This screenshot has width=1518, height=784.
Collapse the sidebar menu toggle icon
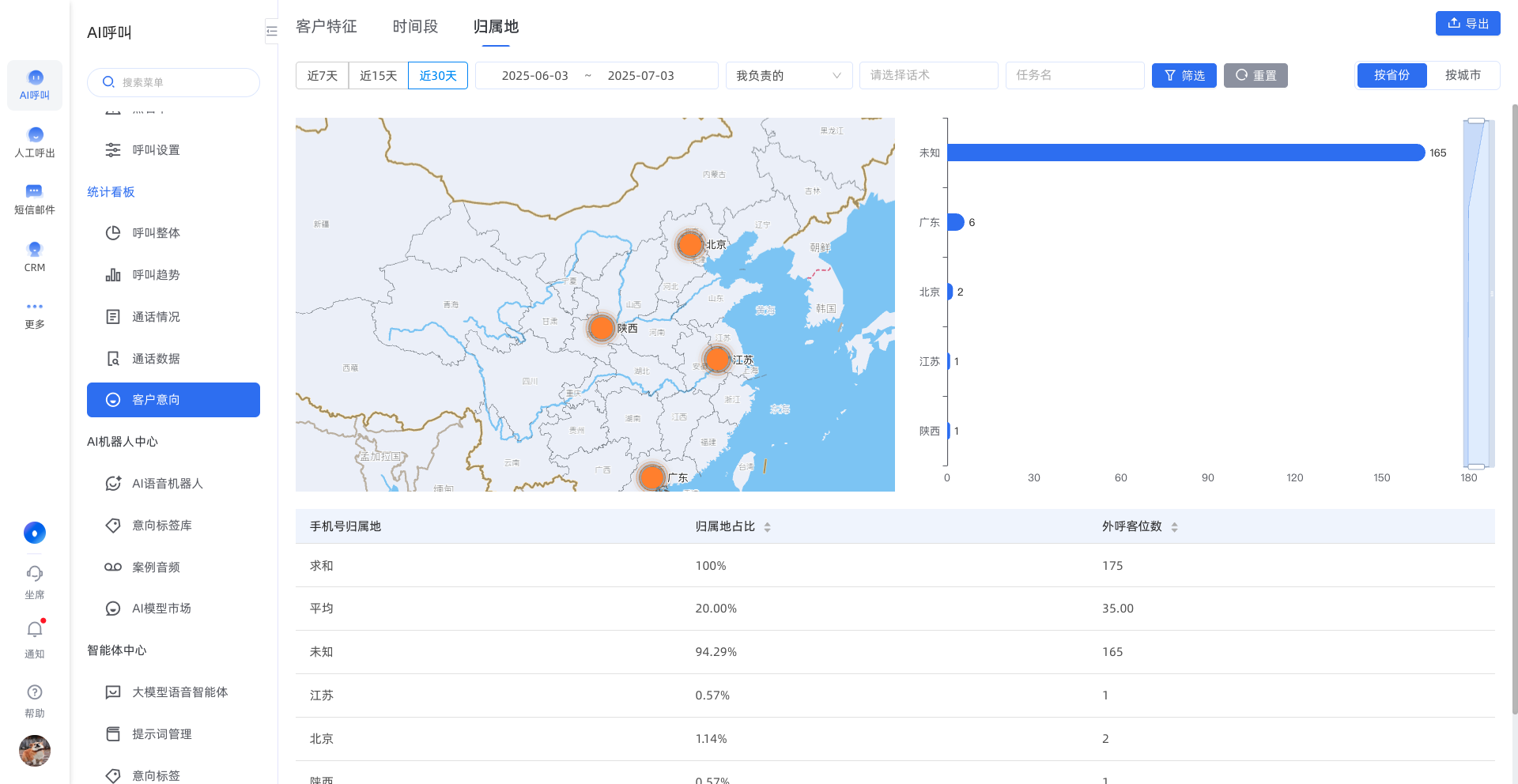(271, 32)
